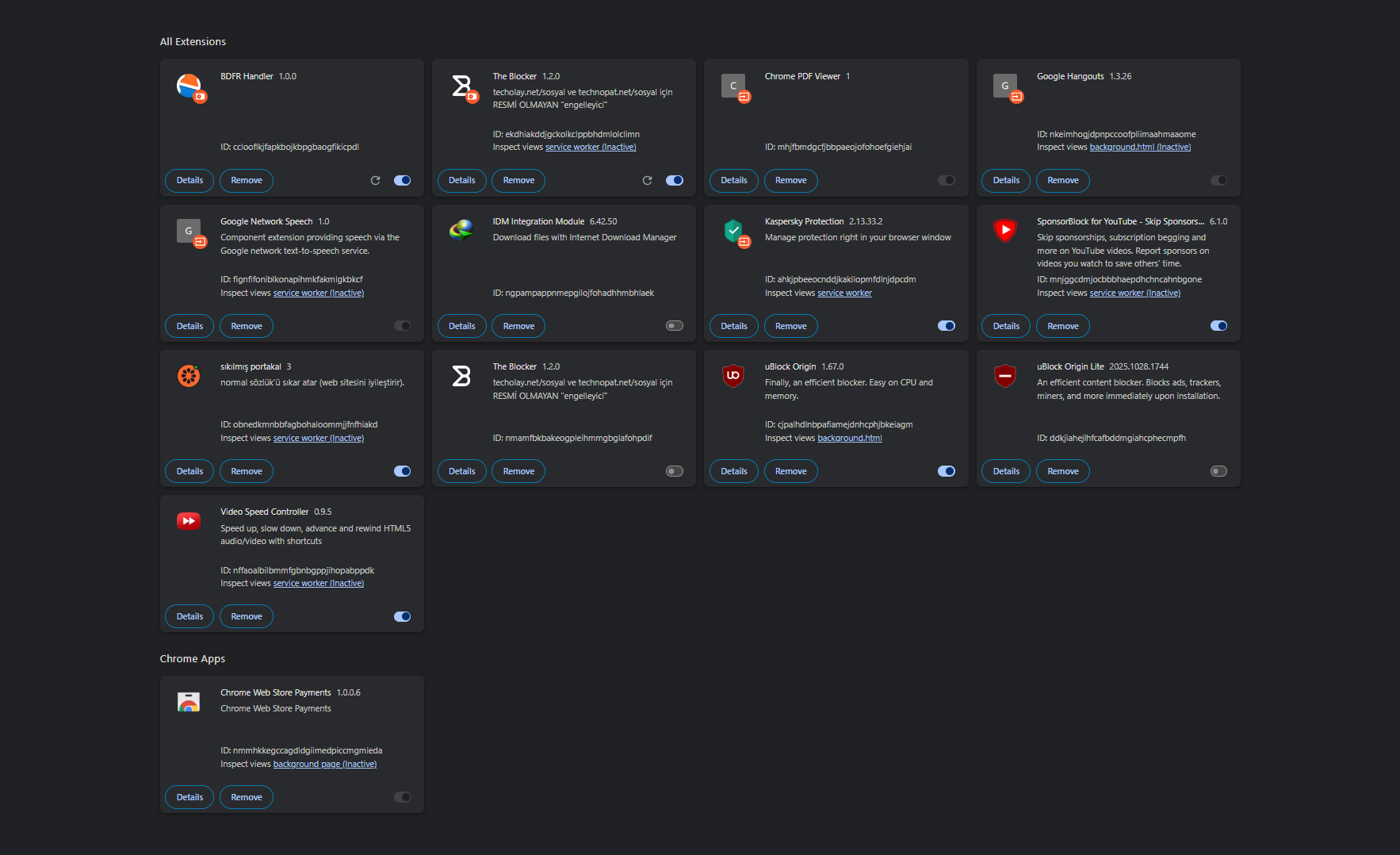This screenshot has width=1400, height=855.
Task: Inspect Video Speed Controller service worker link
Action: point(319,584)
